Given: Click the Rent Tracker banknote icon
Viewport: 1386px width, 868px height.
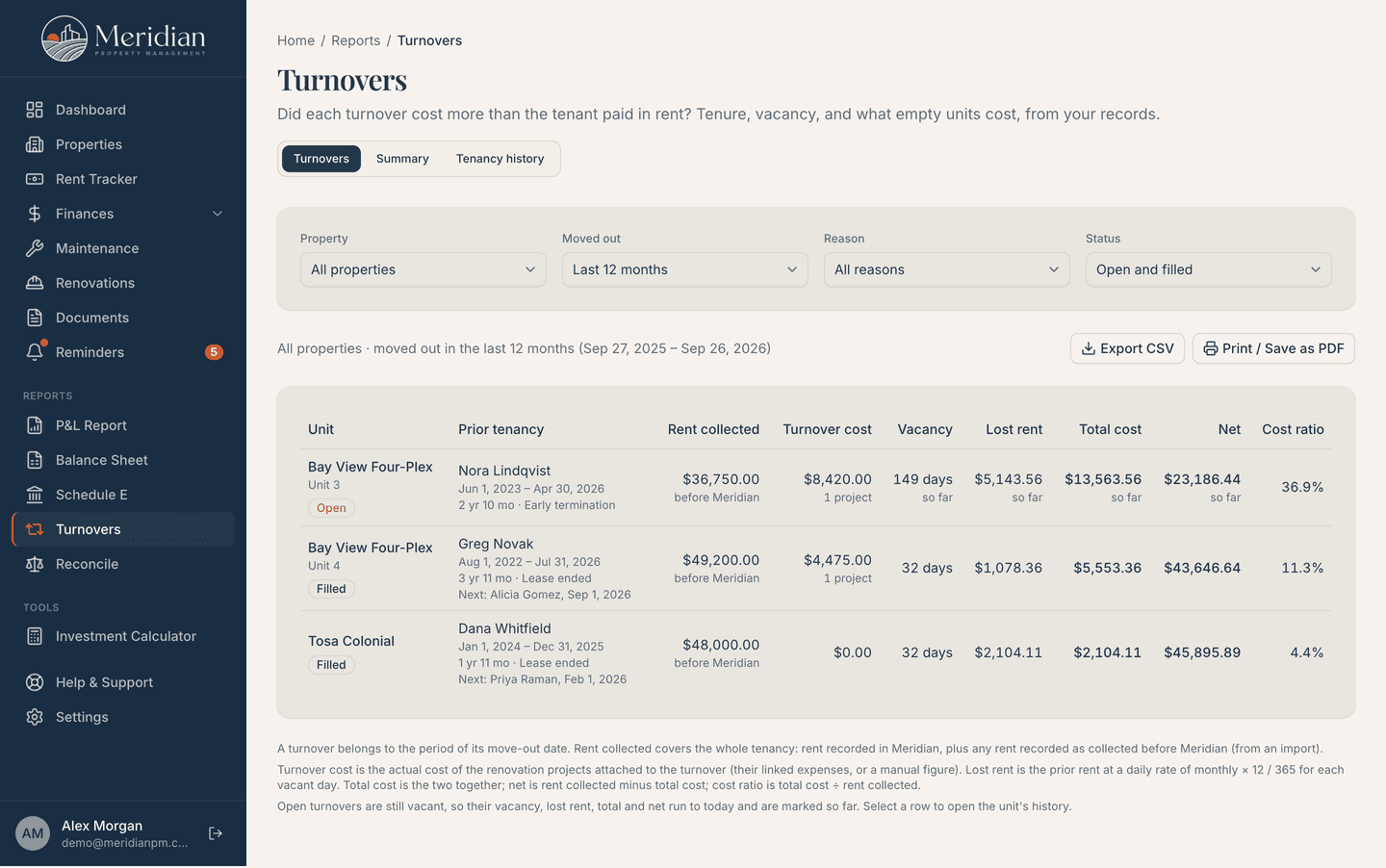Looking at the screenshot, I should click(x=35, y=179).
